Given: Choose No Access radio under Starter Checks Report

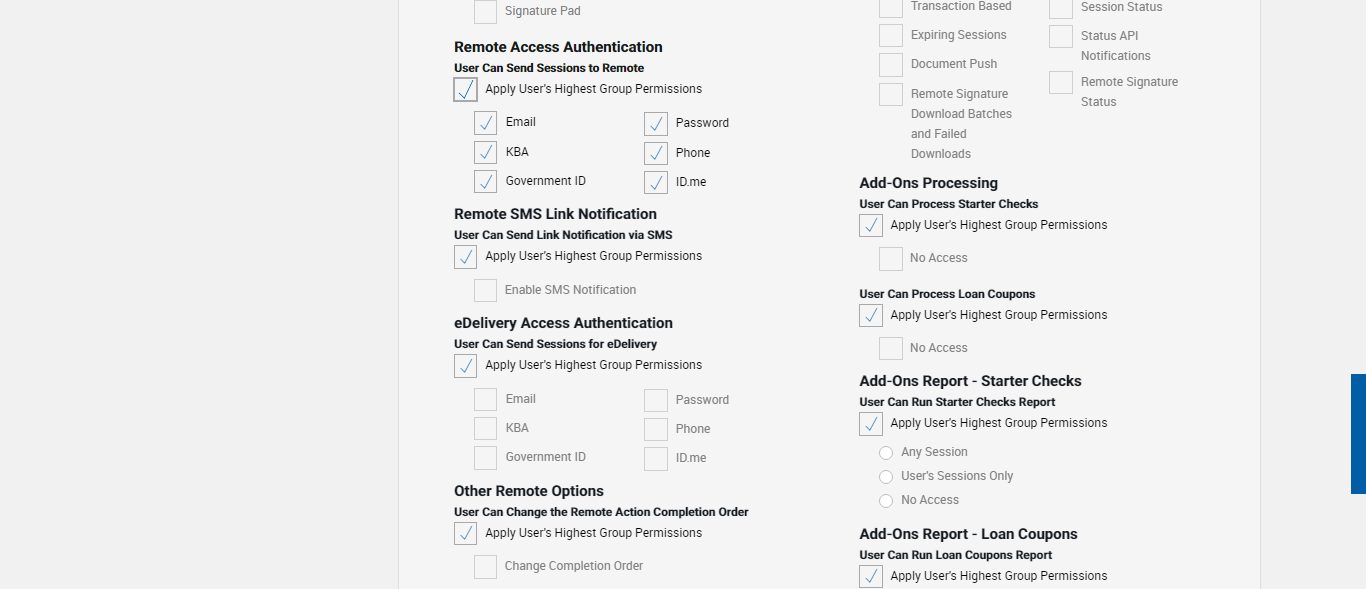Looking at the screenshot, I should [x=886, y=501].
